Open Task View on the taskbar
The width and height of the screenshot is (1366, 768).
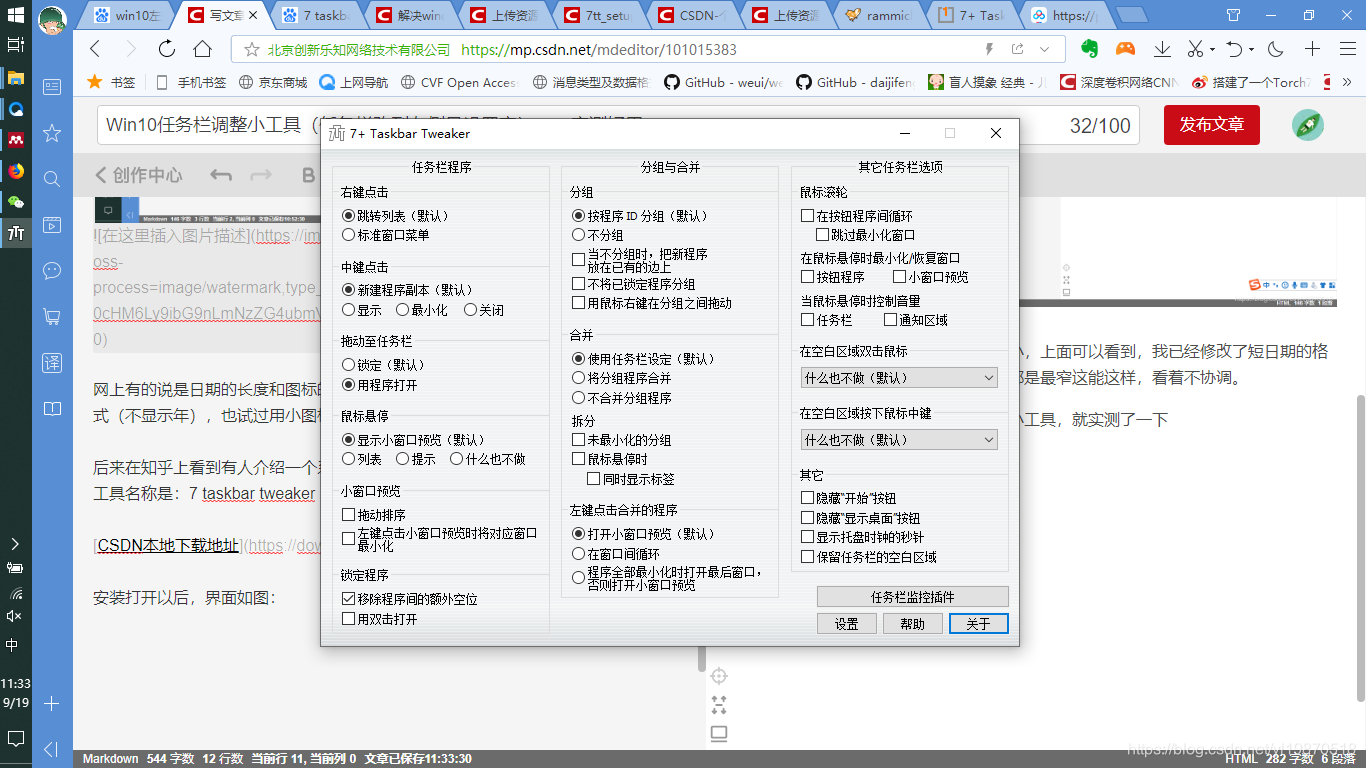coord(15,45)
